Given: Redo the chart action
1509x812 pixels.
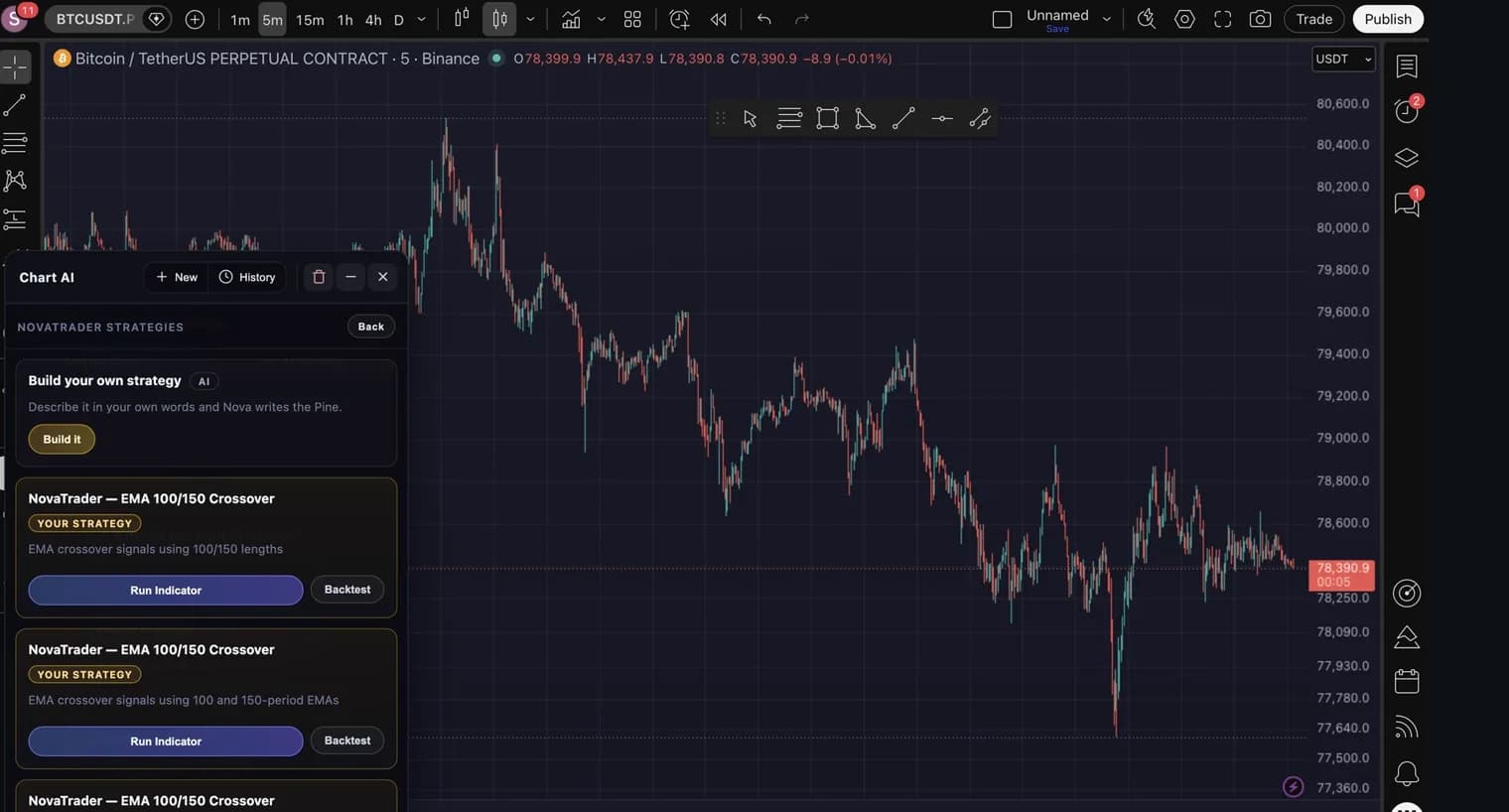Looking at the screenshot, I should point(802,19).
